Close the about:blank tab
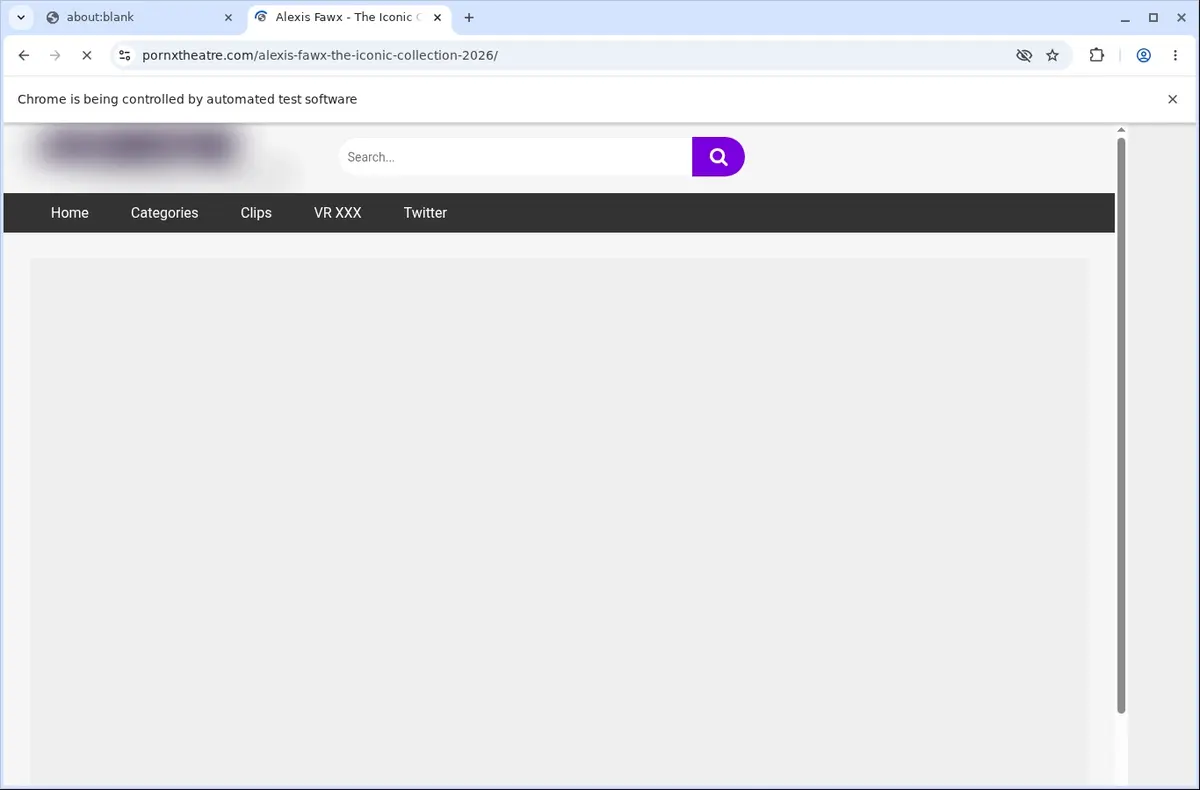 pos(228,17)
